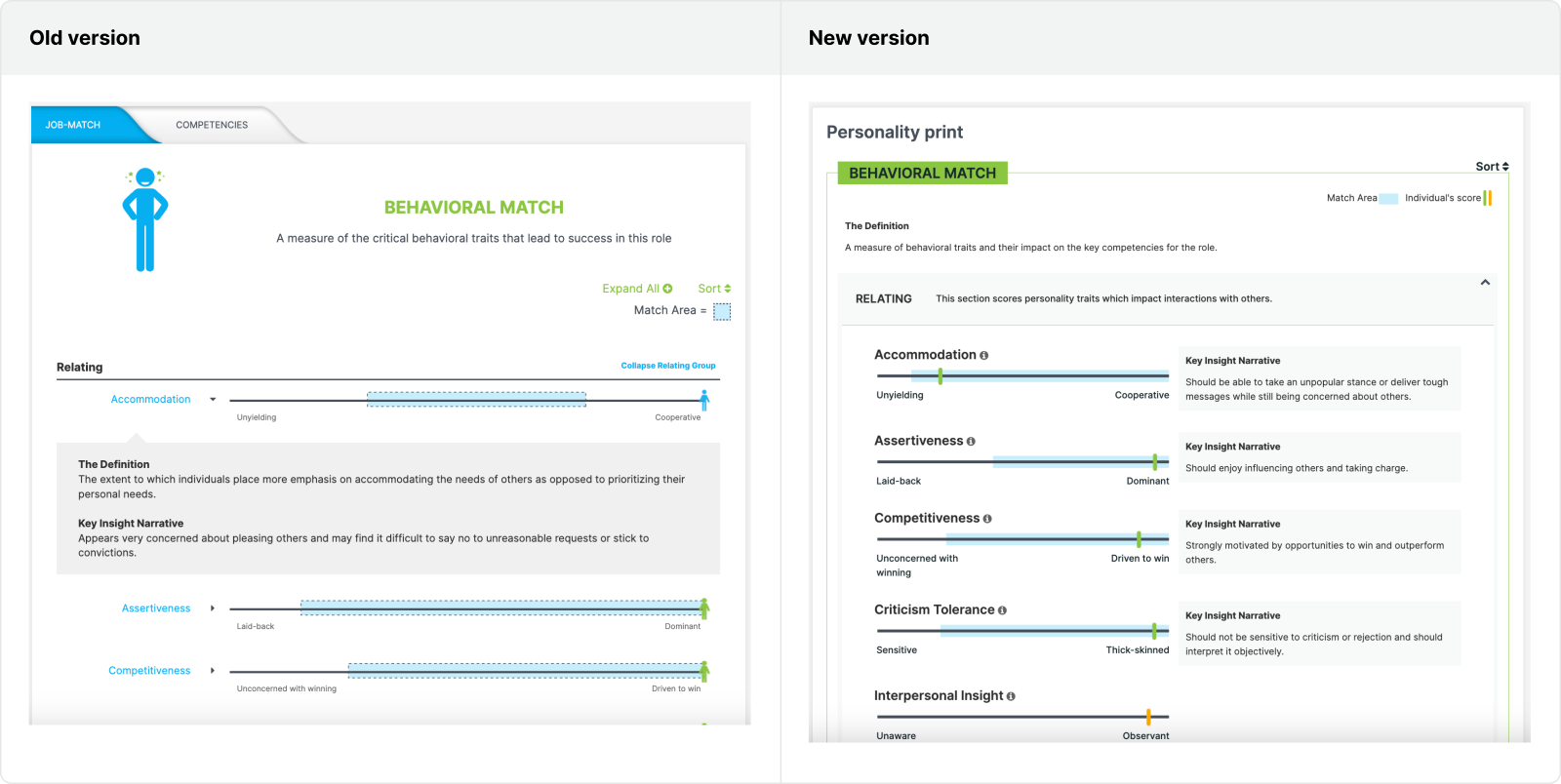The width and height of the screenshot is (1561, 784).
Task: Click the Match Area legend swatch in new version
Action: 1388,199
